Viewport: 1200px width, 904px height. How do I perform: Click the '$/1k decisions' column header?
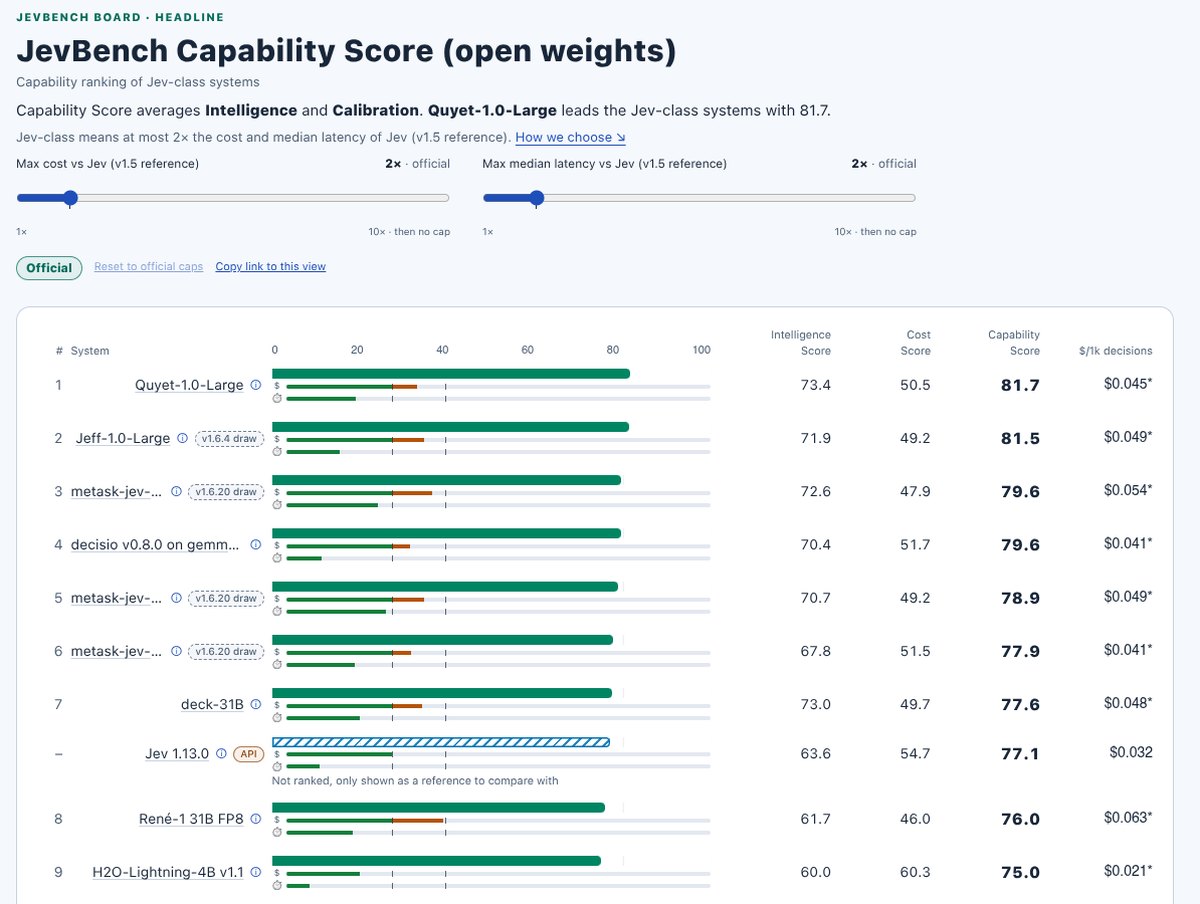pyautogui.click(x=1115, y=351)
